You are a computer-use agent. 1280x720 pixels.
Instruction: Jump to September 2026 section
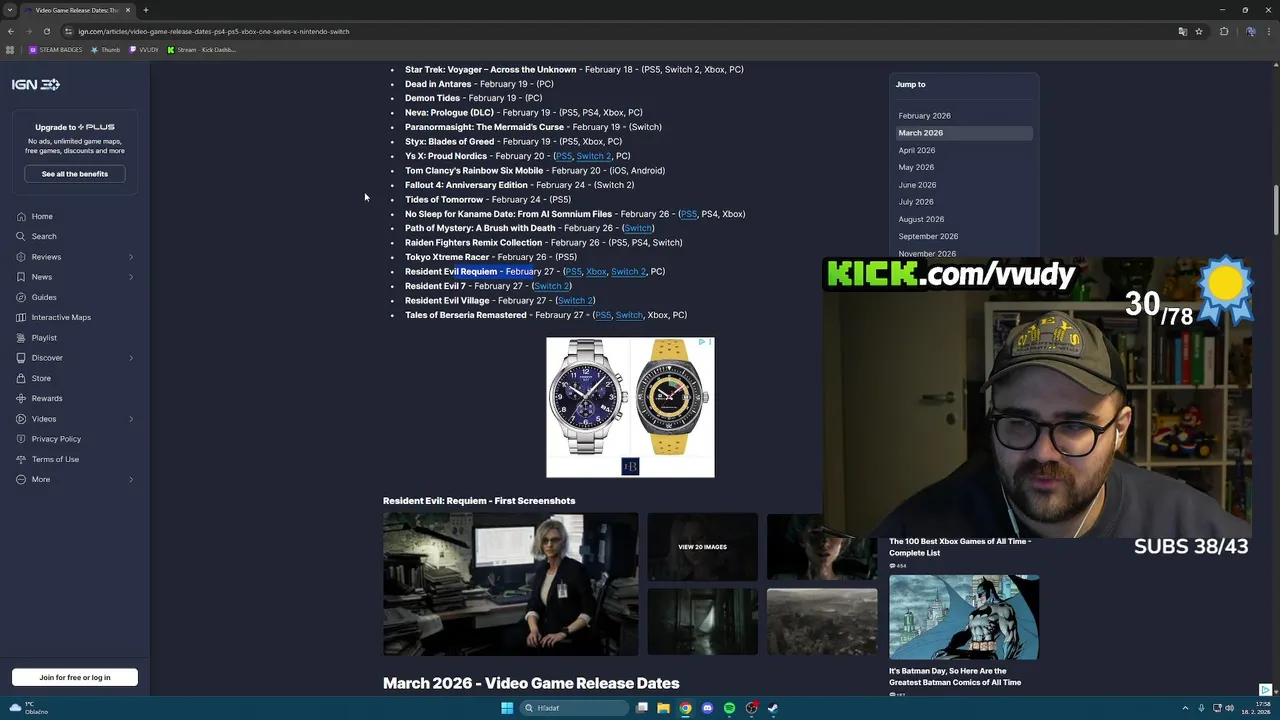coord(928,237)
